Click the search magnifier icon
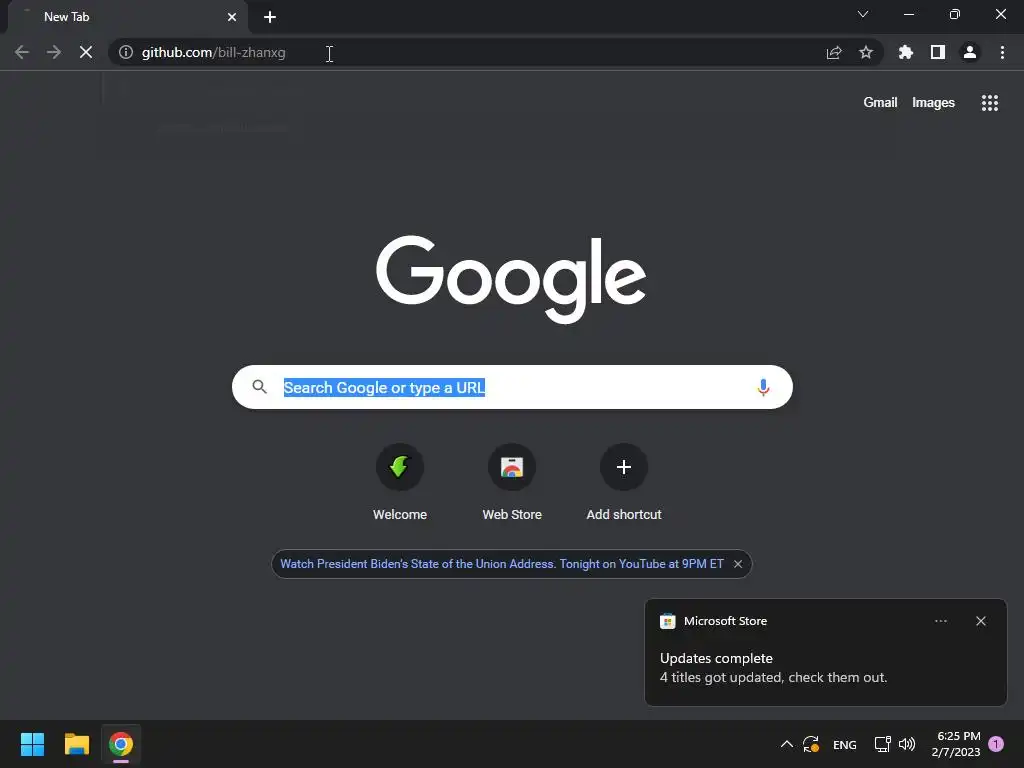This screenshot has width=1024, height=768. click(259, 387)
